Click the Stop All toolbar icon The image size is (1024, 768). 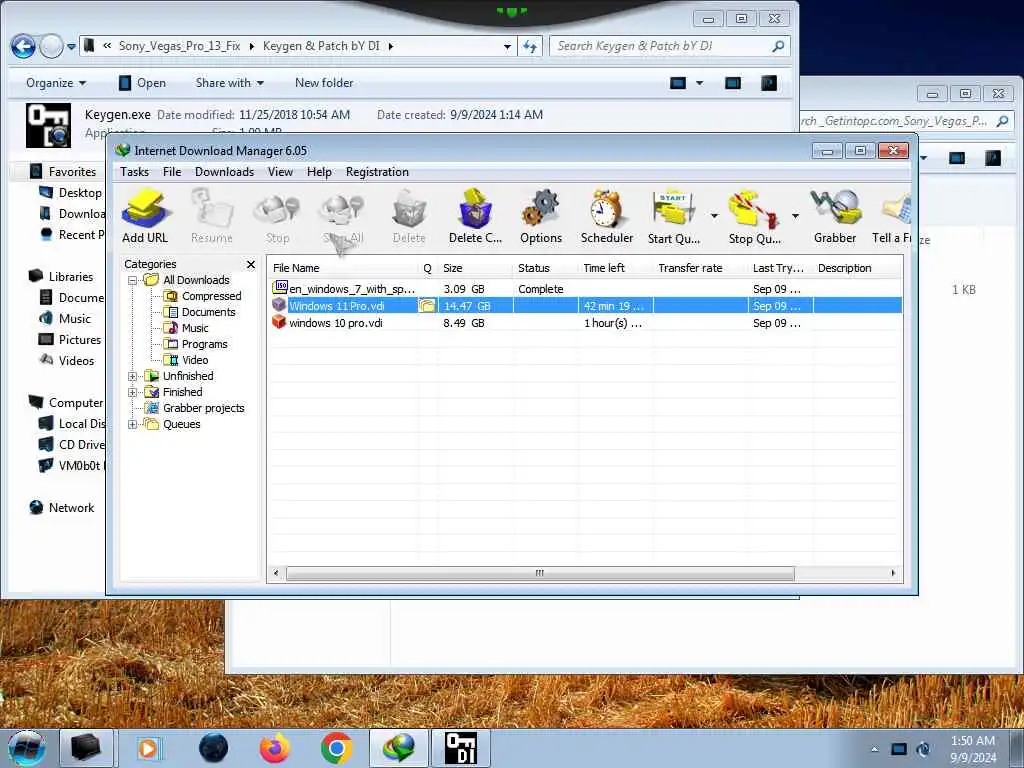coord(343,216)
